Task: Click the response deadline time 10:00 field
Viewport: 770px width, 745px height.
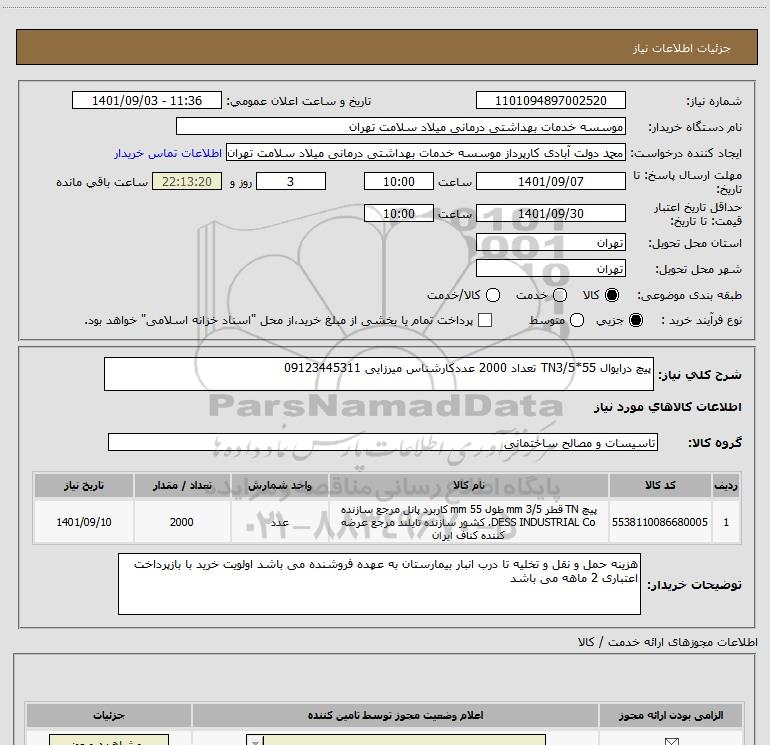Action: (399, 182)
